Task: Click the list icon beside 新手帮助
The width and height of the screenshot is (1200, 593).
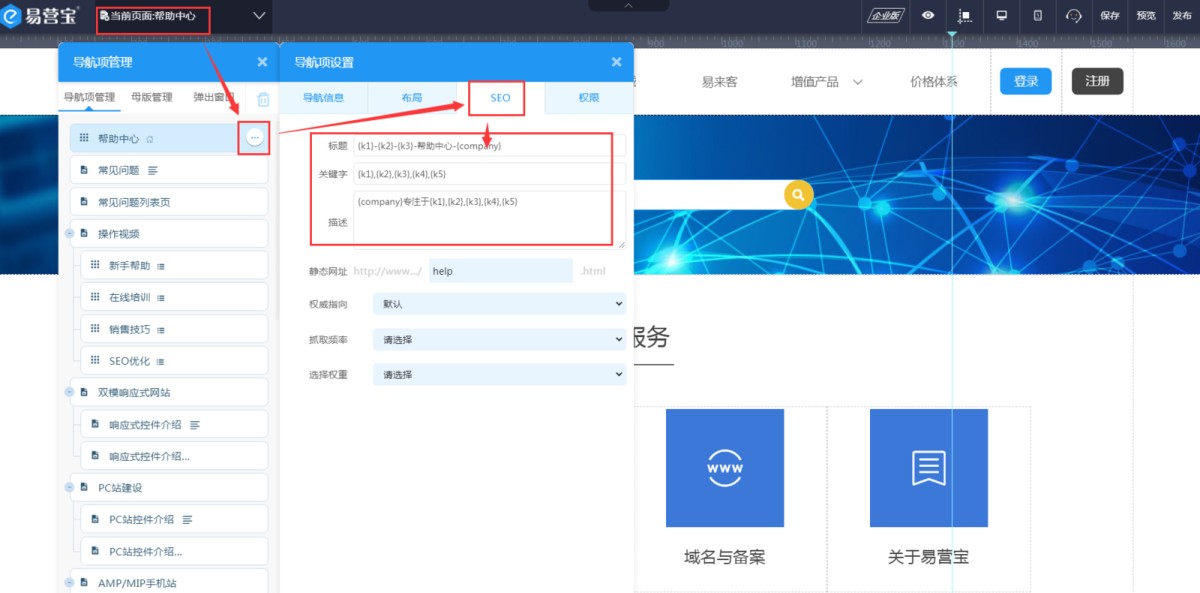Action: click(x=160, y=267)
